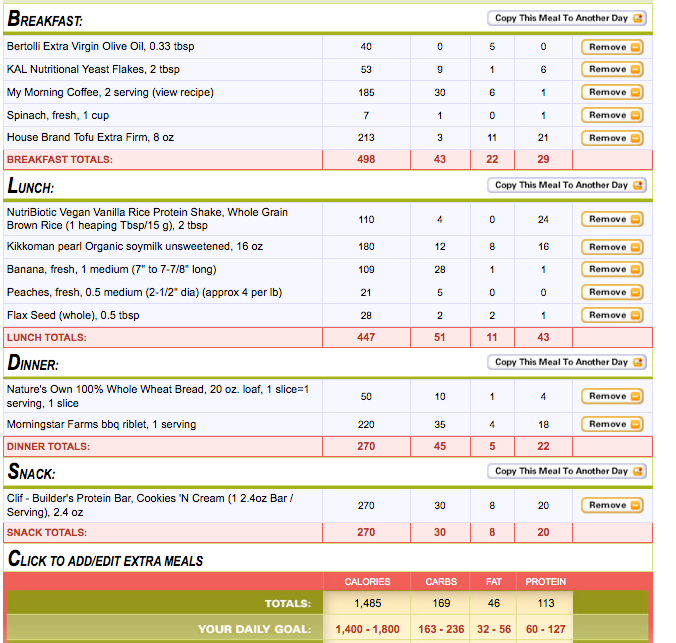Image resolution: width=676 pixels, height=643 pixels.
Task: Remove Morningstar Farms bbq riblet
Action: 611,424
